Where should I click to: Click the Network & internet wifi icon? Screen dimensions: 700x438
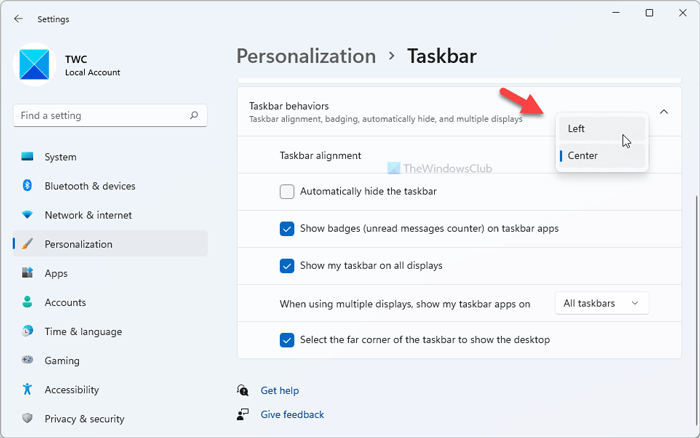[27, 215]
